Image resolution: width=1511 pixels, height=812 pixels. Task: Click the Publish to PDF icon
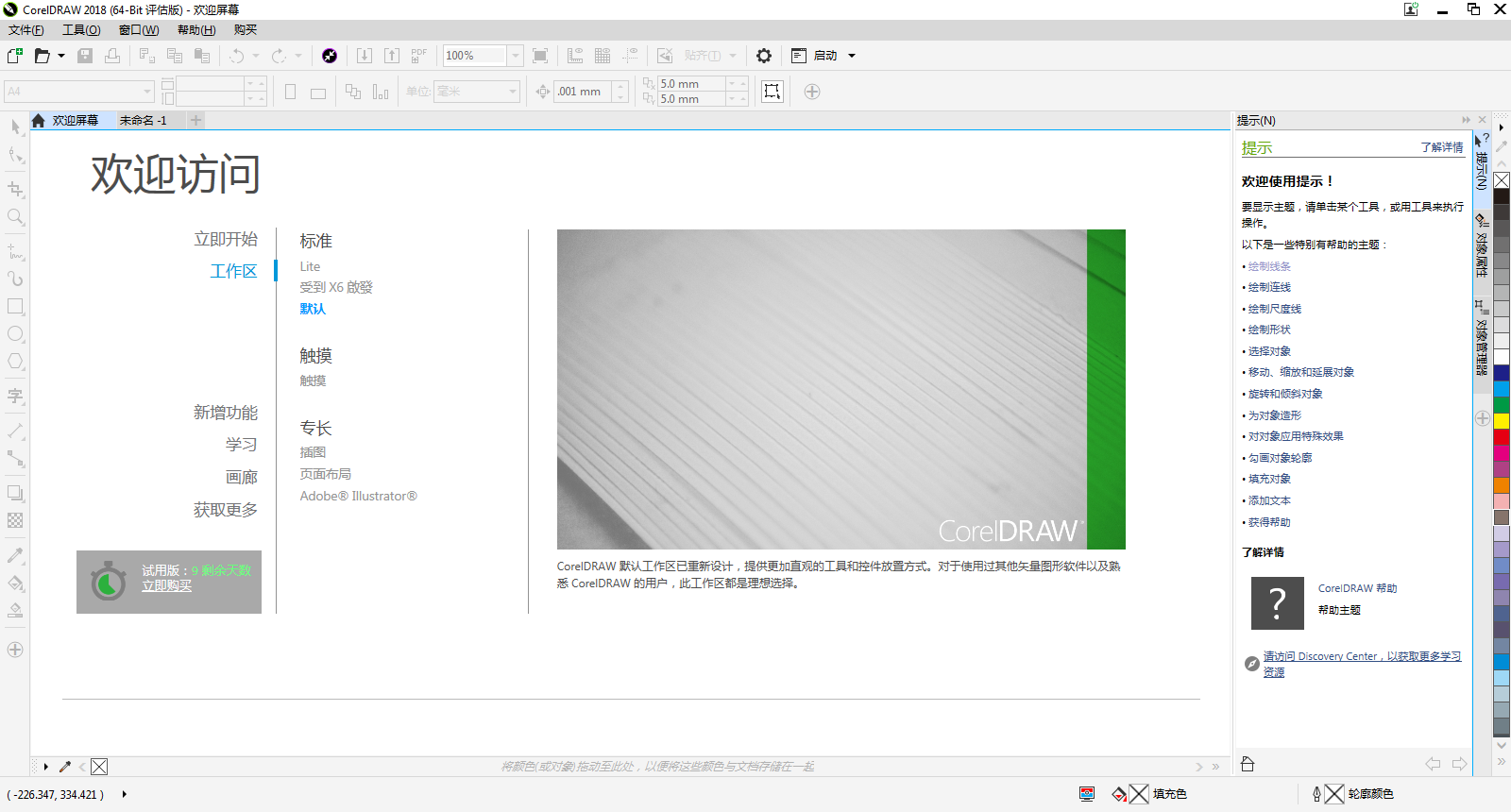coord(419,56)
